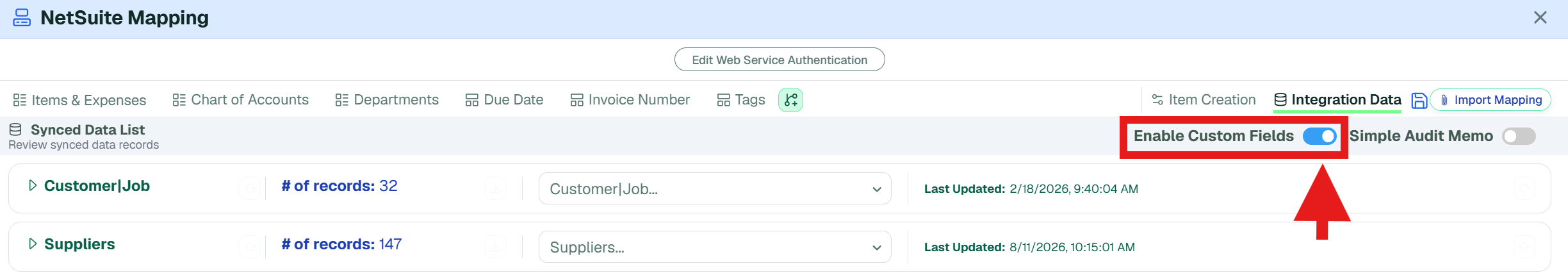Switch to the Chart of Accounts tab
Image resolution: width=1568 pixels, height=273 pixels.
point(240,100)
